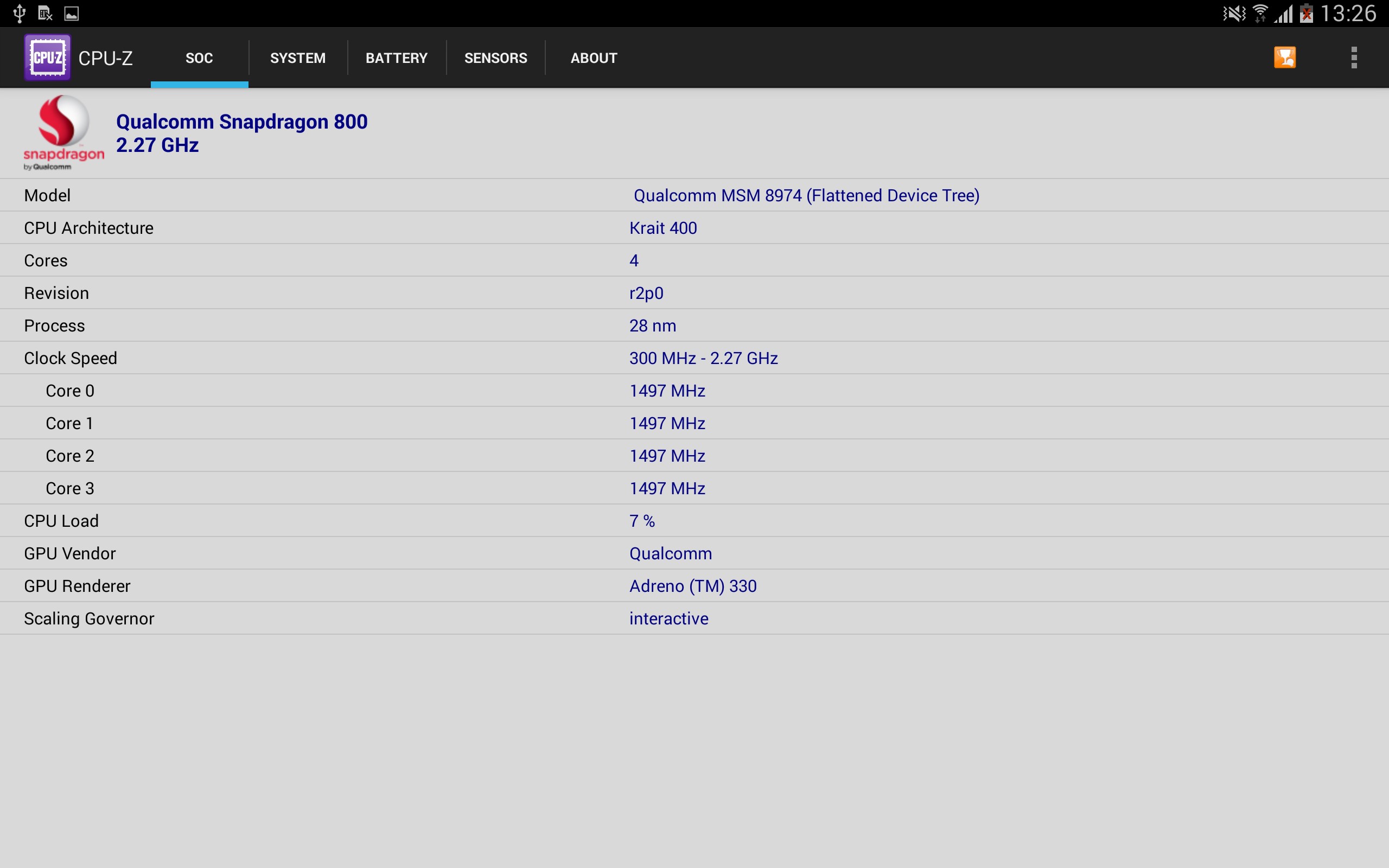Image resolution: width=1389 pixels, height=868 pixels.
Task: Select the Adreno (TM) 330 value
Action: tap(693, 586)
